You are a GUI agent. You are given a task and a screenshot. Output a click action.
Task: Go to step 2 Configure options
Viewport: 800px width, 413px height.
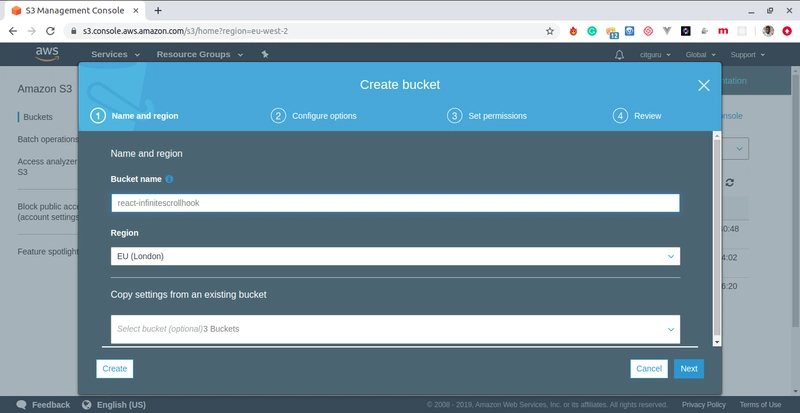click(x=314, y=116)
